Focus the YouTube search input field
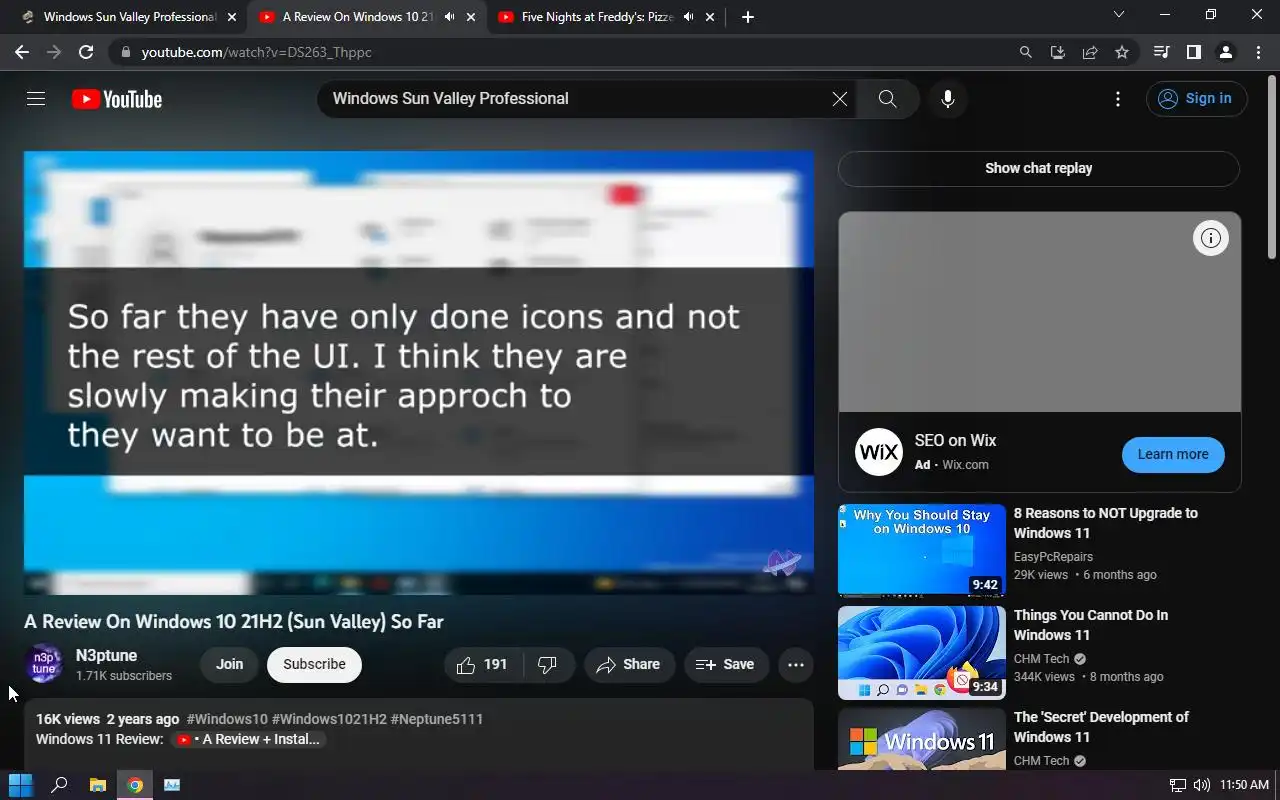Screen dimensions: 1280x800 [x=575, y=99]
